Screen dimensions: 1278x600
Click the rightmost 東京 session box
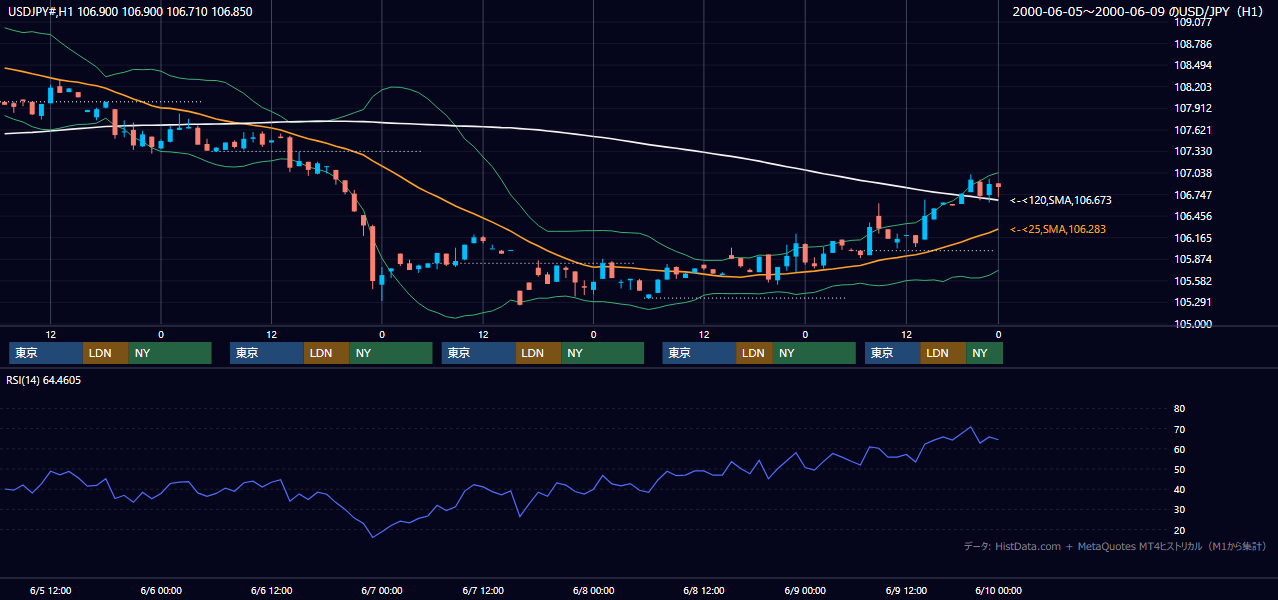[893, 353]
